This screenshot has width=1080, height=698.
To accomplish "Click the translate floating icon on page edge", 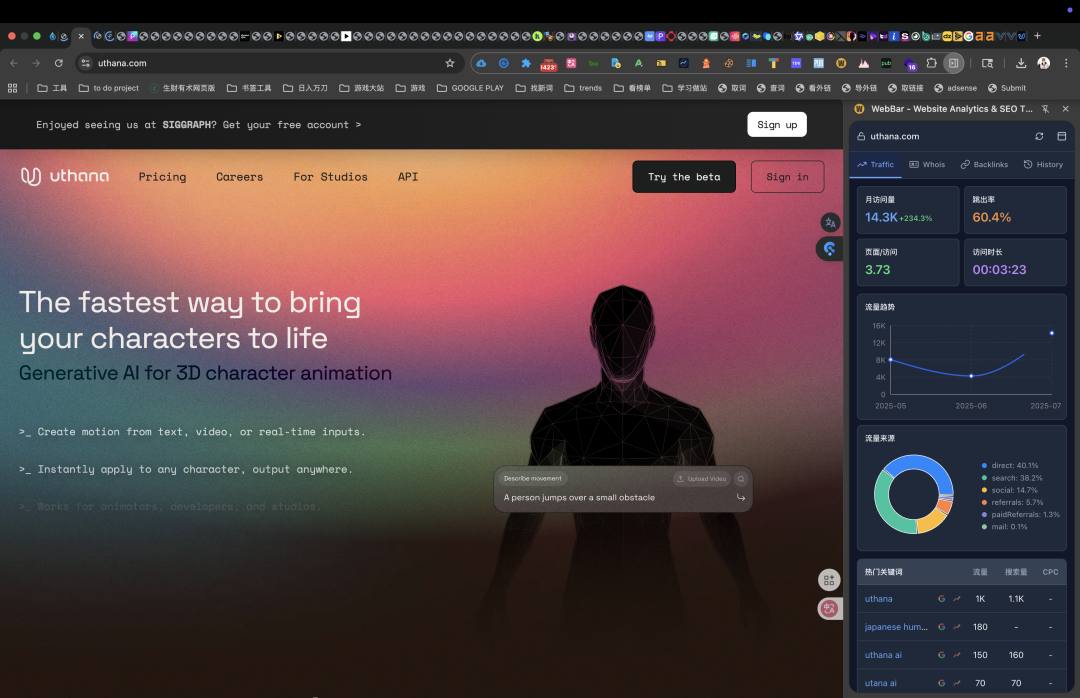I will [x=830, y=223].
